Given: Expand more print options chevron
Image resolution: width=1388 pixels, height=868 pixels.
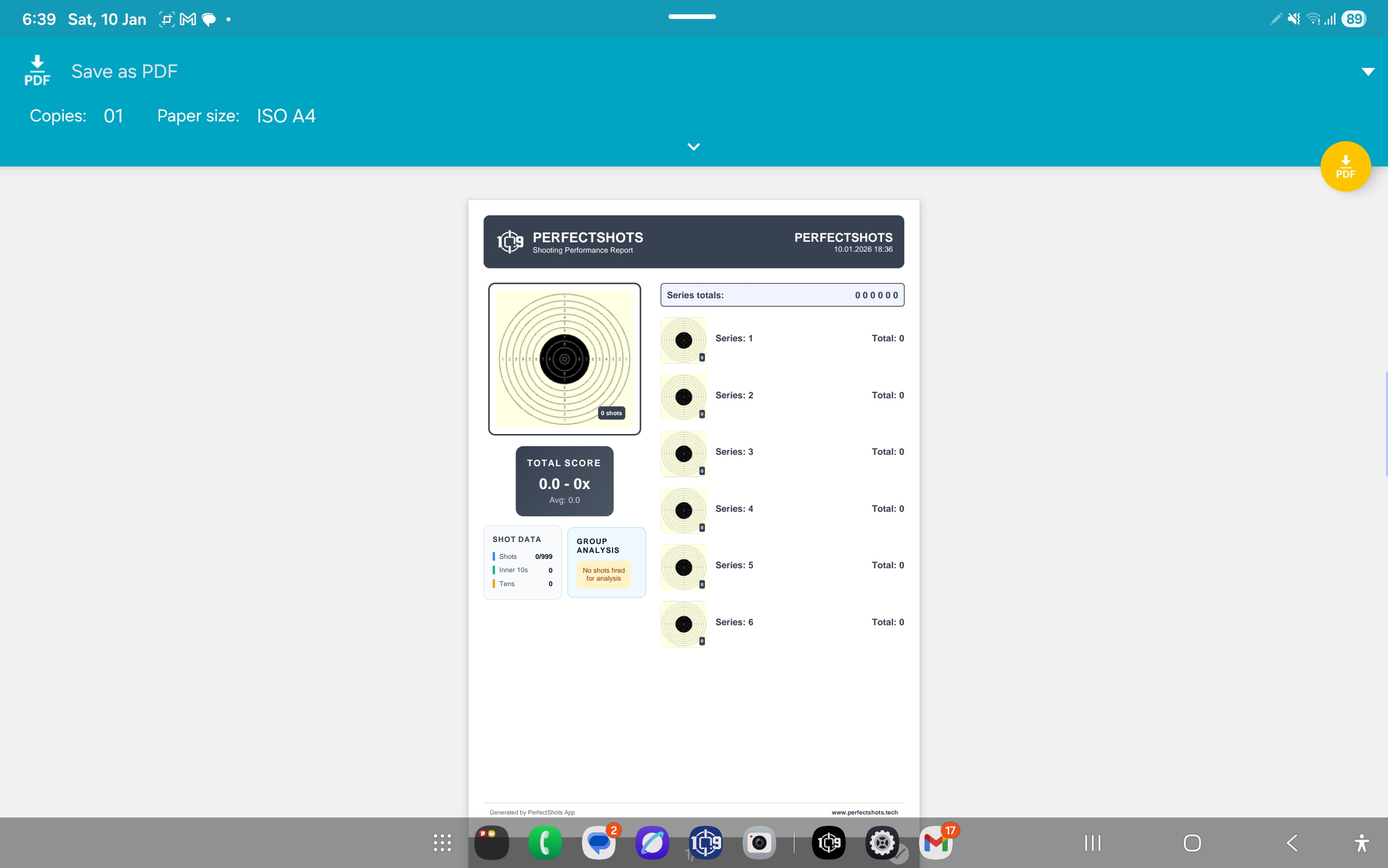Looking at the screenshot, I should 693,147.
